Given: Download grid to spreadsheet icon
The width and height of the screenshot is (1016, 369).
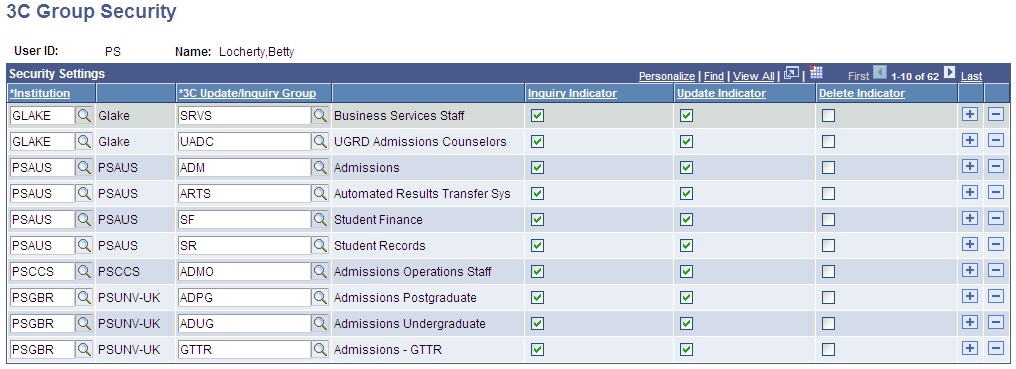Looking at the screenshot, I should 816,73.
